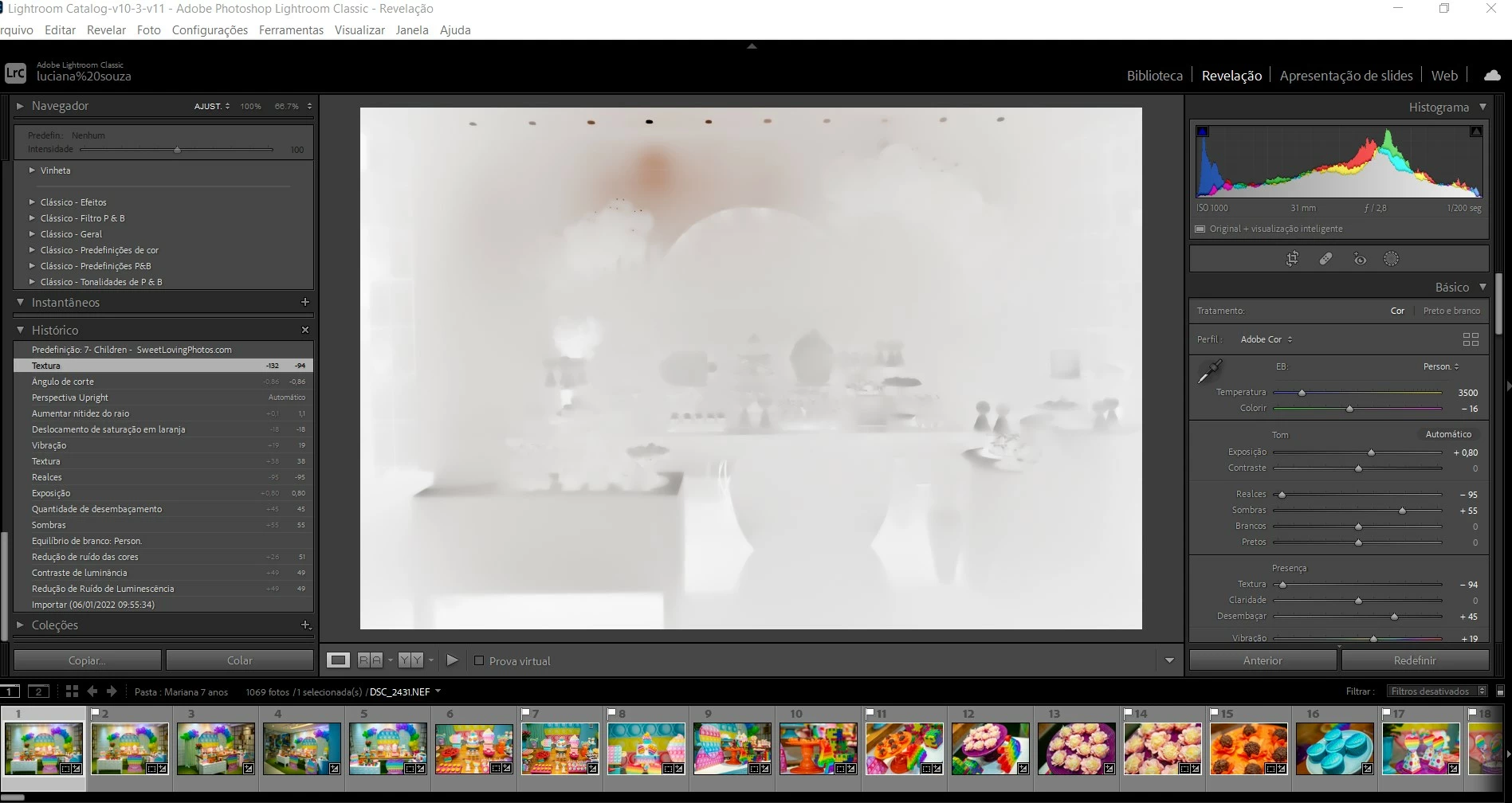
Task: Toggle highlight clipping indicator in histogram
Action: (1476, 131)
